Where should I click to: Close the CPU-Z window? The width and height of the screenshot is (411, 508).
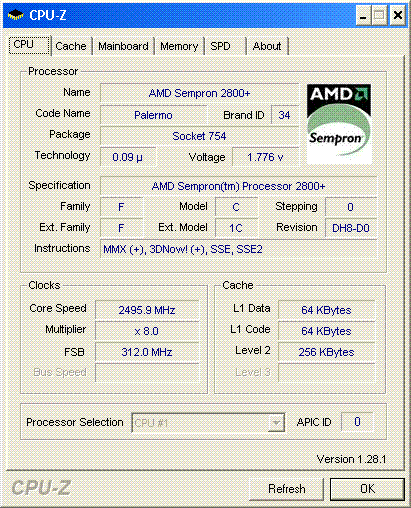tap(397, 15)
